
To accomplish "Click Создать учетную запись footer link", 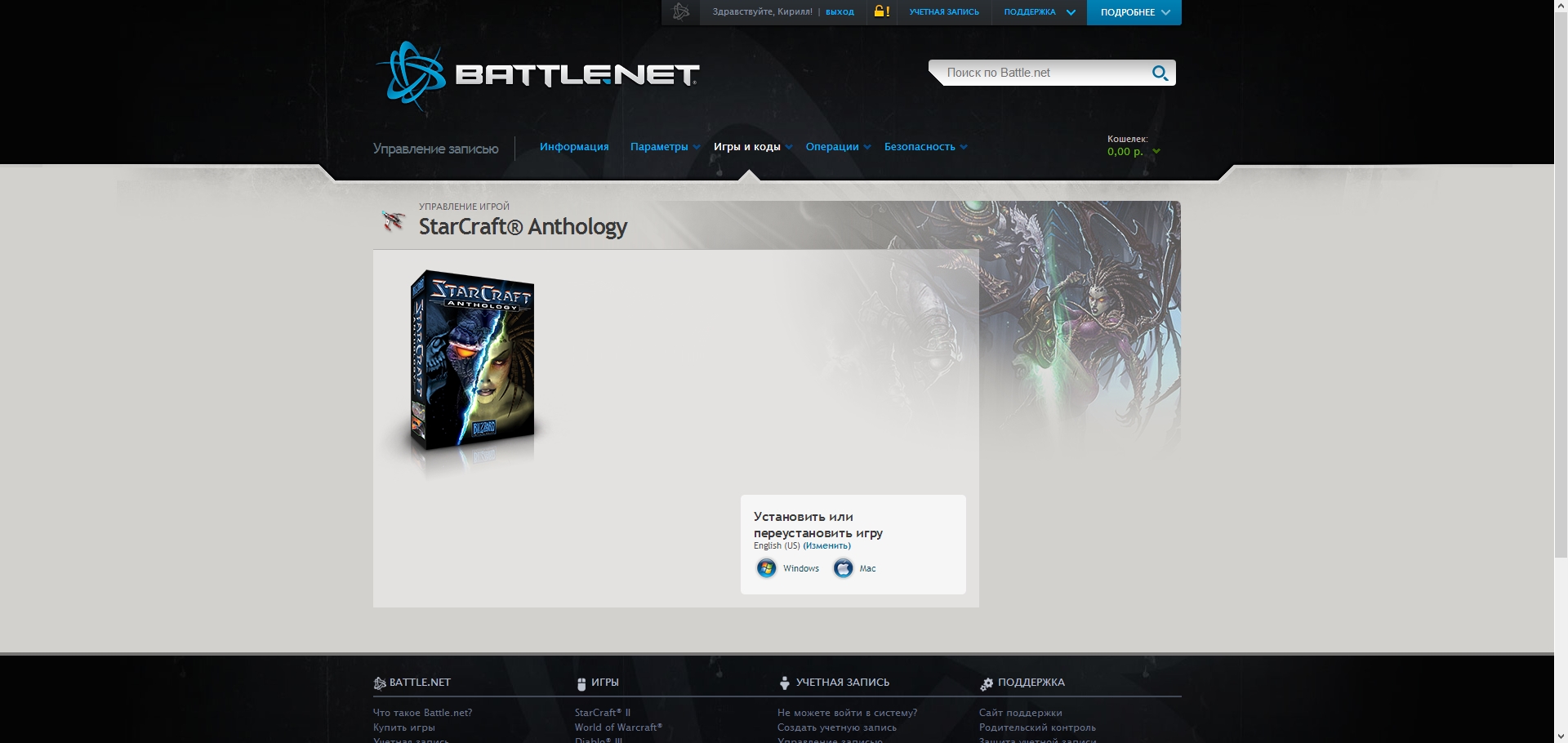I will pyautogui.click(x=836, y=727).
